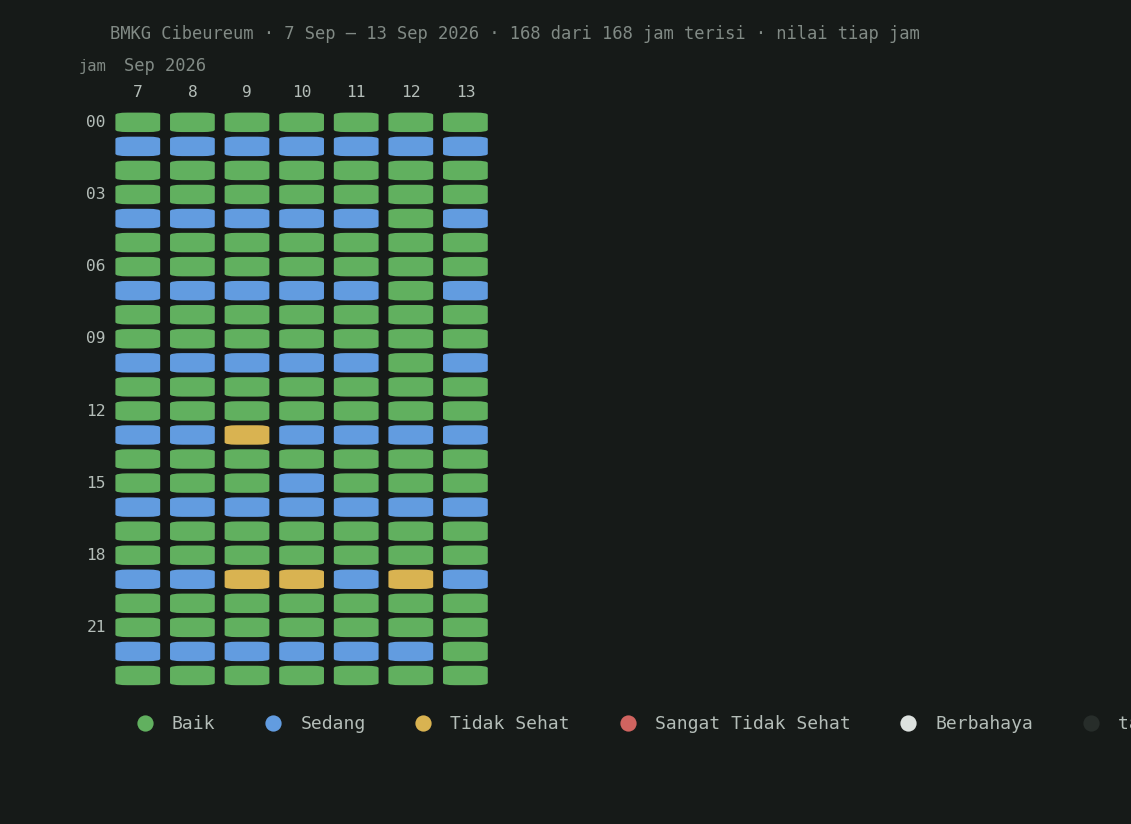This screenshot has height=824, width=1131.
Task: Click the yellow Tidak Sehat legend dot
Action: (423, 724)
